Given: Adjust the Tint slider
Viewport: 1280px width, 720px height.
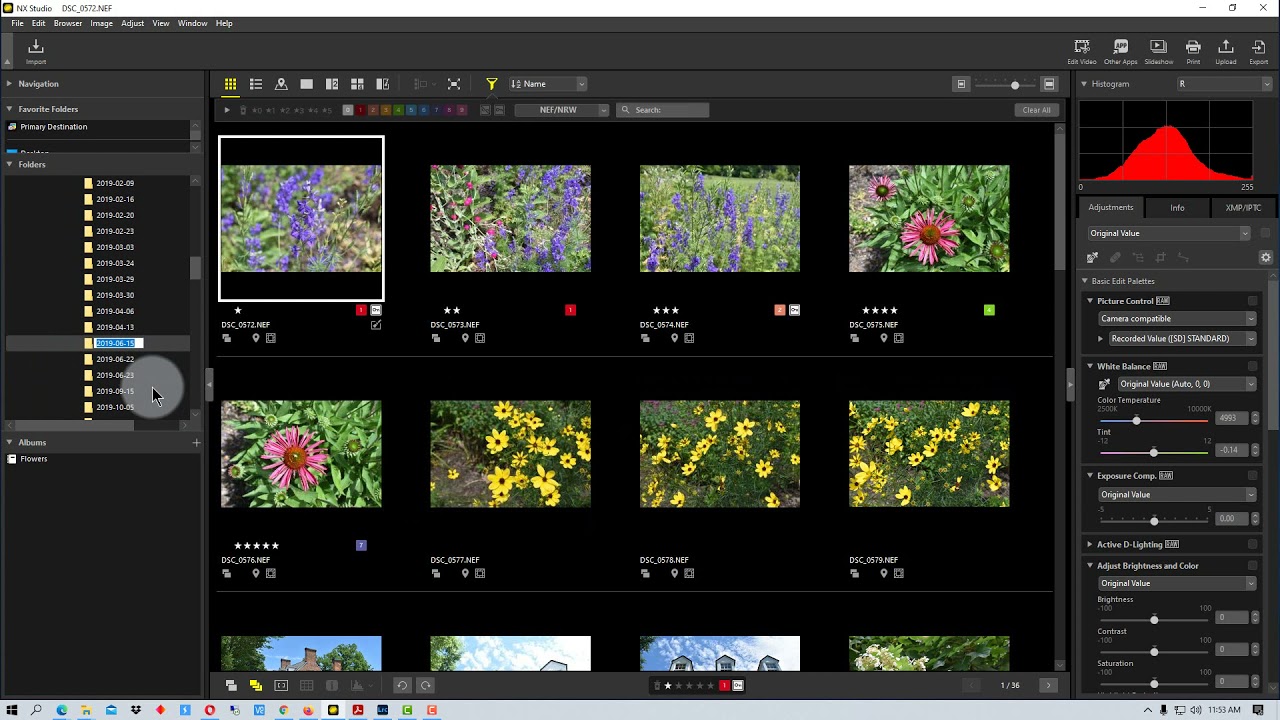Looking at the screenshot, I should tap(1153, 452).
